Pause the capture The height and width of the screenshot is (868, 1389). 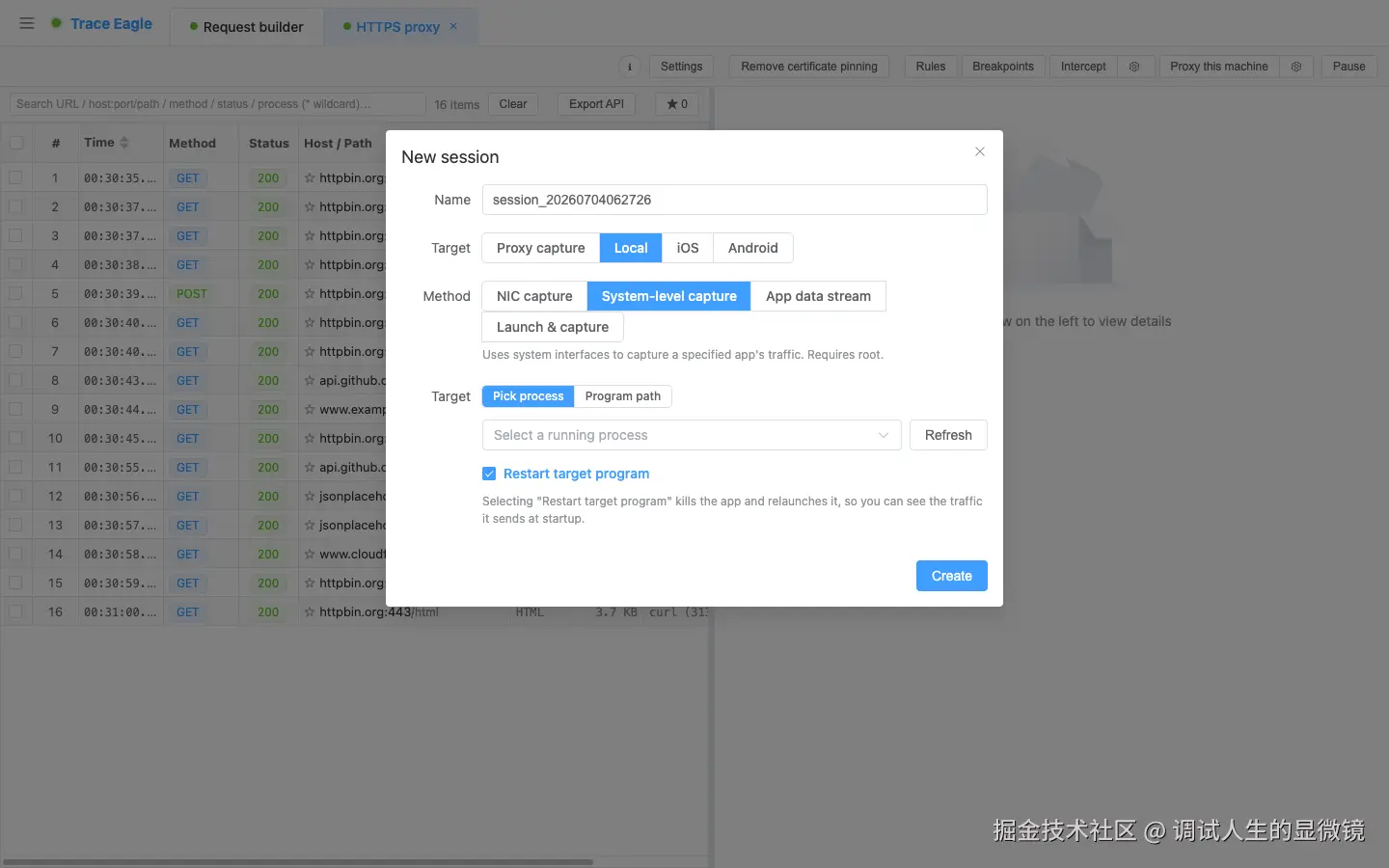point(1349,67)
